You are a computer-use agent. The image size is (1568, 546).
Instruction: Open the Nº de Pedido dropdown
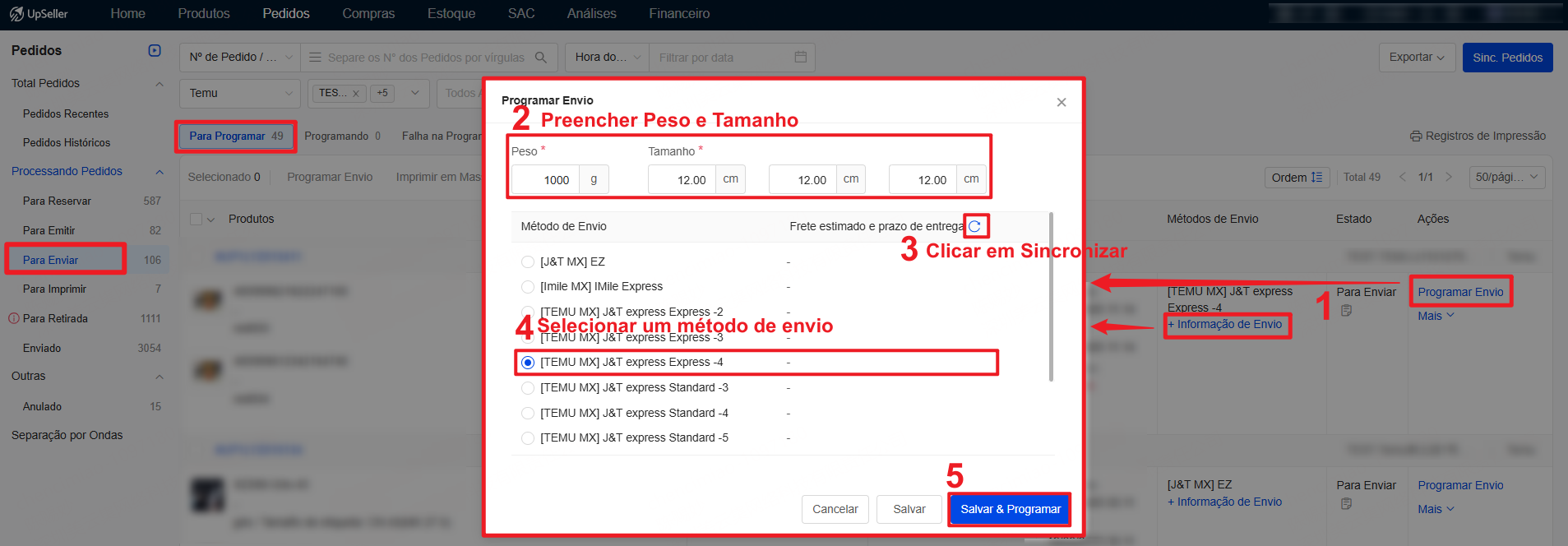coord(240,58)
